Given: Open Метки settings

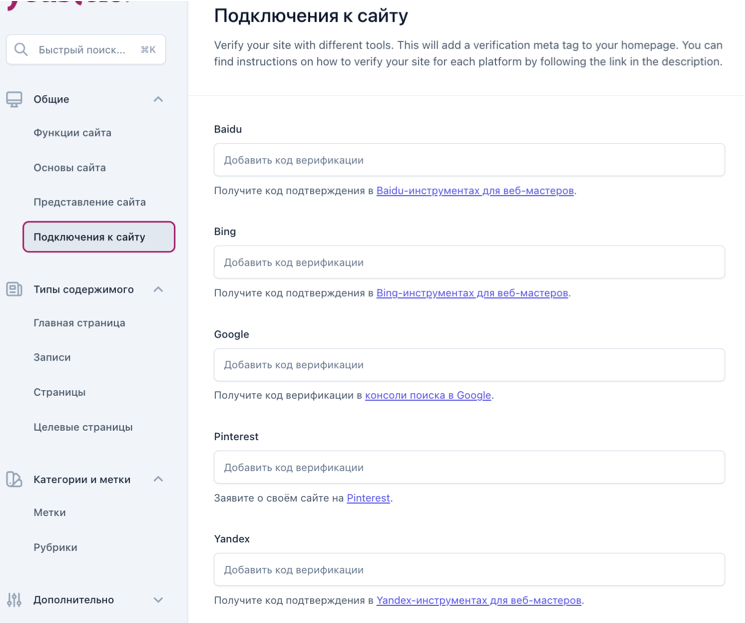Looking at the screenshot, I should (49, 512).
